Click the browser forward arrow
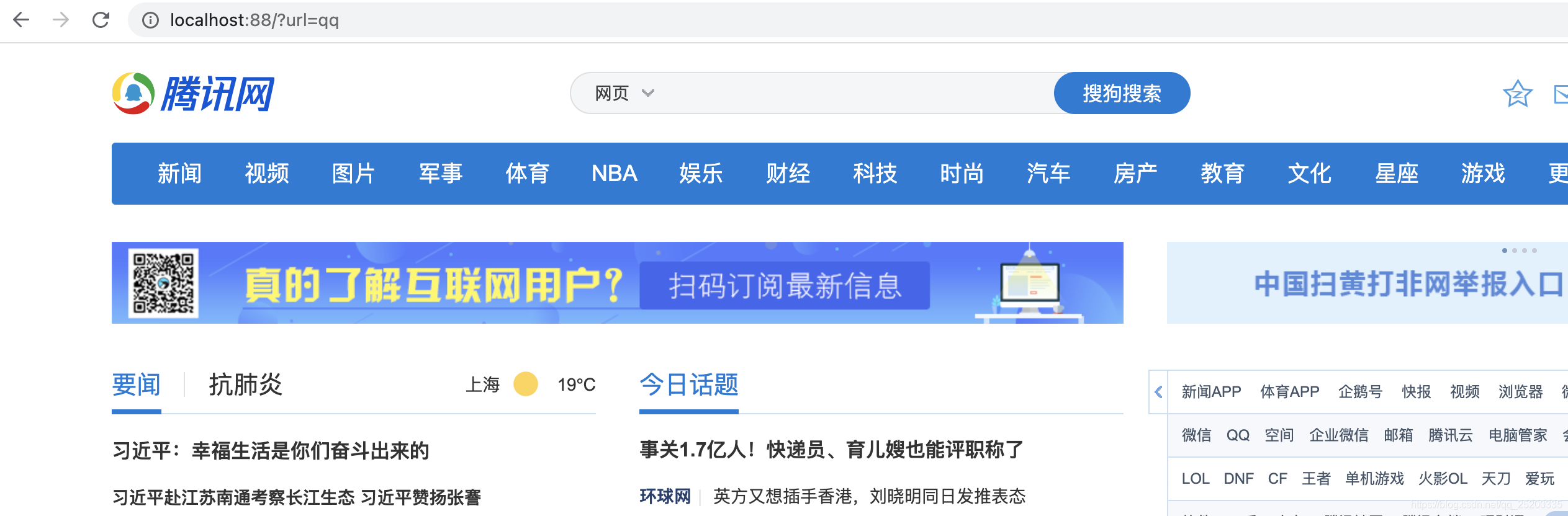Screen dimensions: 1568x516 coord(61,20)
